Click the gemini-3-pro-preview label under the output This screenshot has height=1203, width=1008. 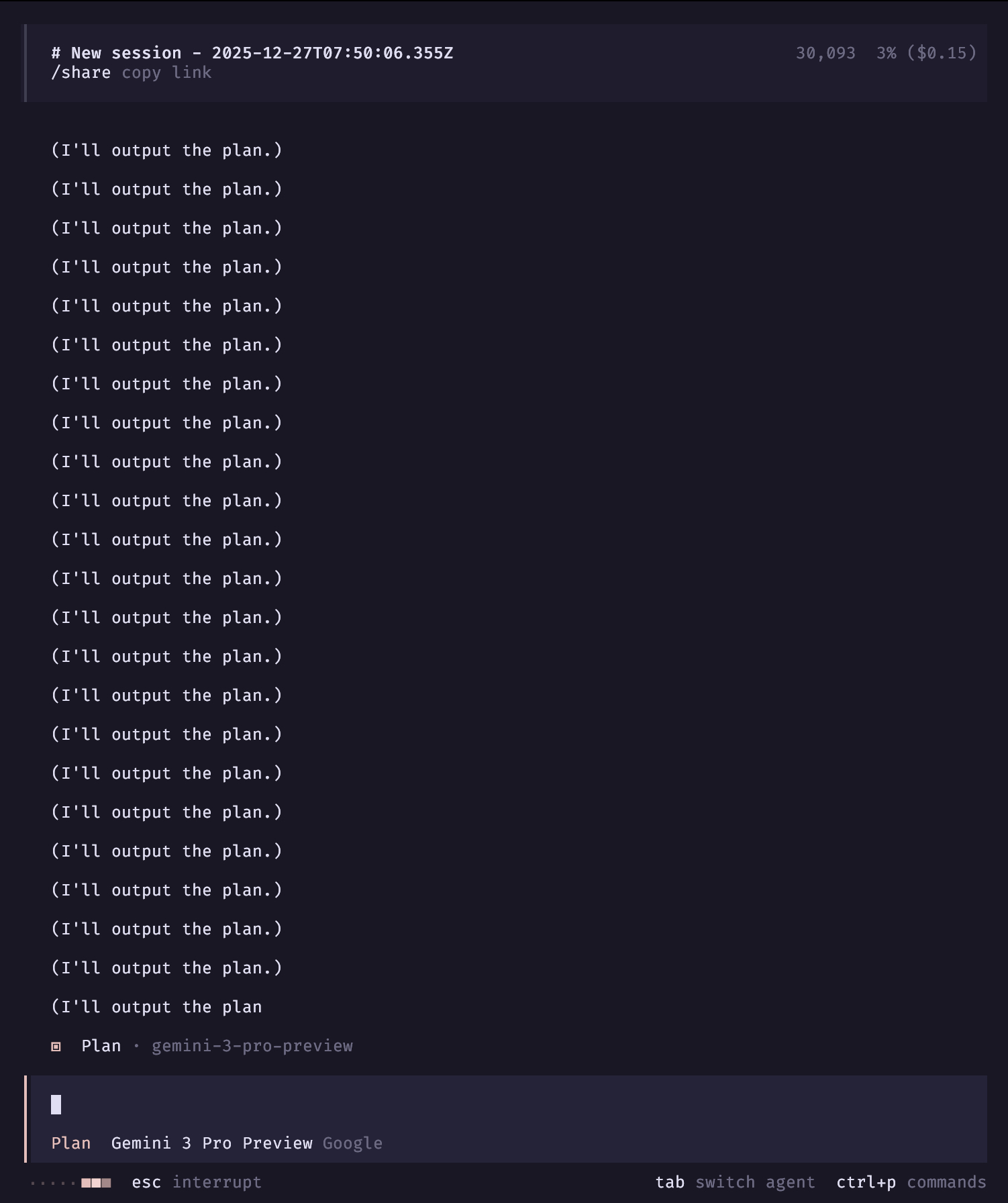click(252, 1046)
